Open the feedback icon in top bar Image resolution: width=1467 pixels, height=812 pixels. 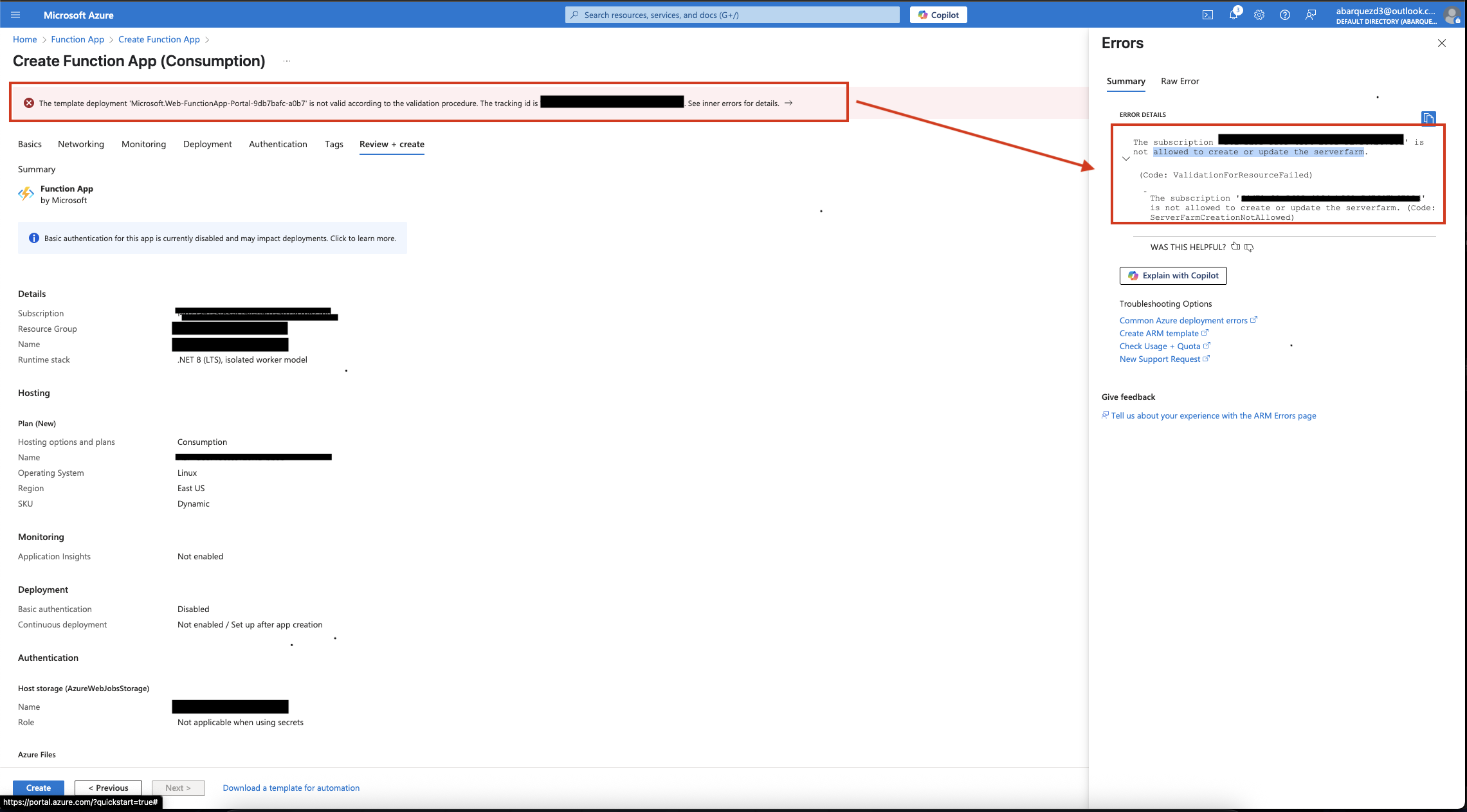(1311, 15)
